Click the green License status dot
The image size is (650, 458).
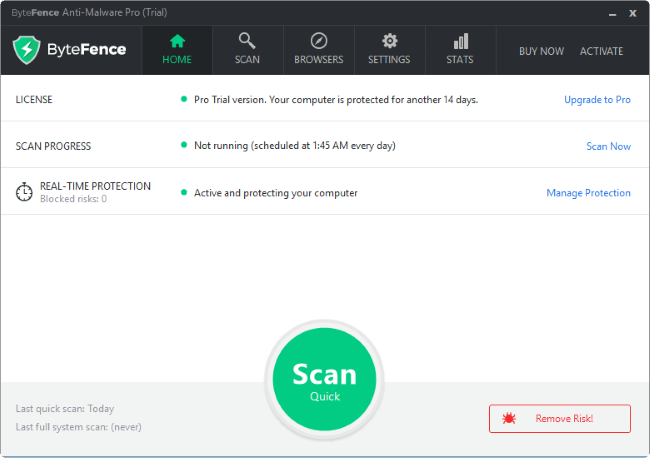pos(184,100)
